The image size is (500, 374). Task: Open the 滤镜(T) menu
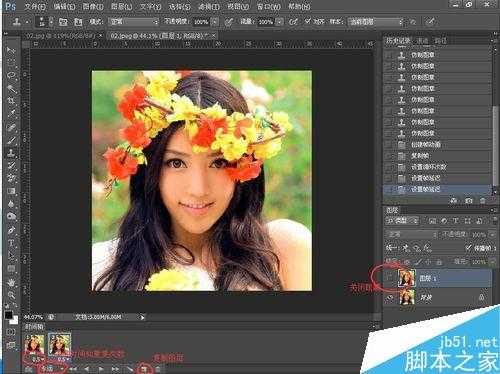pos(209,7)
